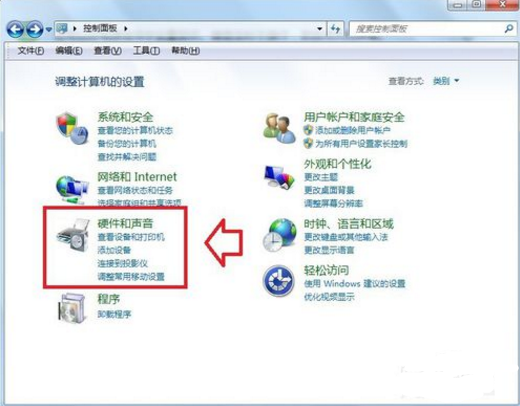Open the System and Security shield icon

(x=72, y=128)
